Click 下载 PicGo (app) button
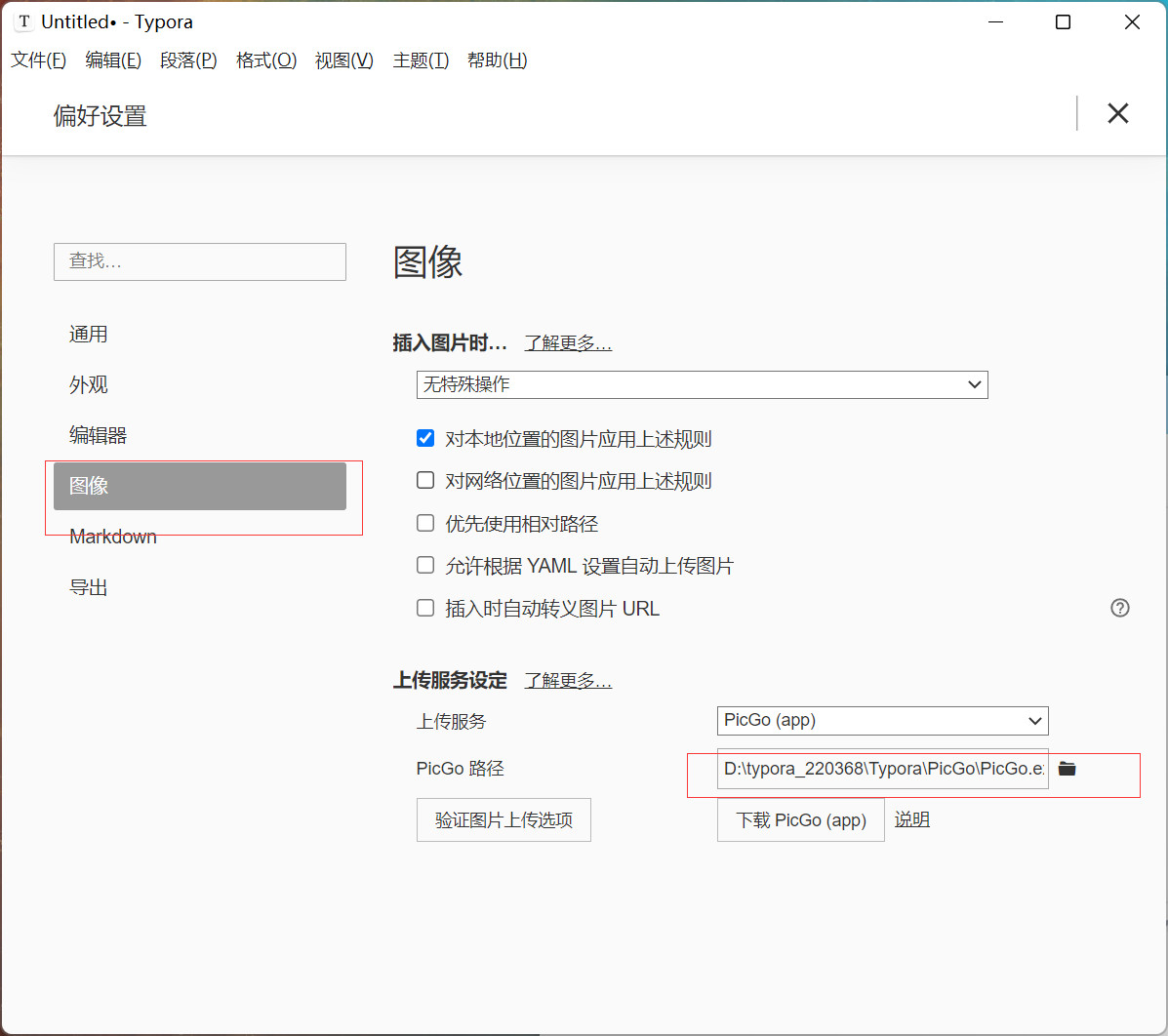1168x1036 pixels. pos(801,820)
